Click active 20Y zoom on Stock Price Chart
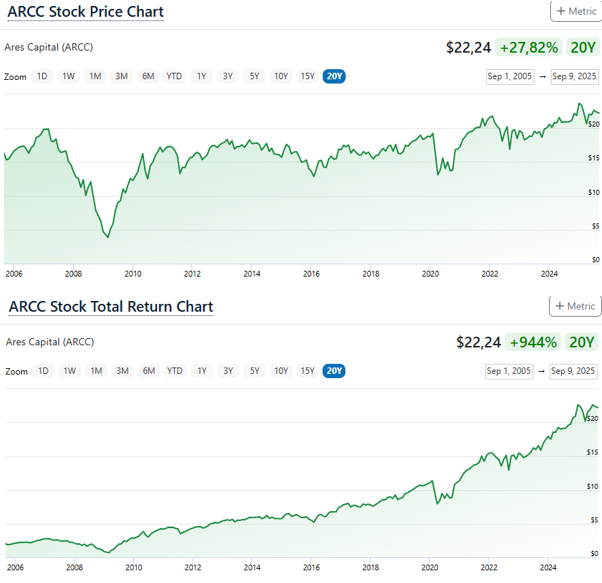The width and height of the screenshot is (602, 583). click(x=334, y=76)
